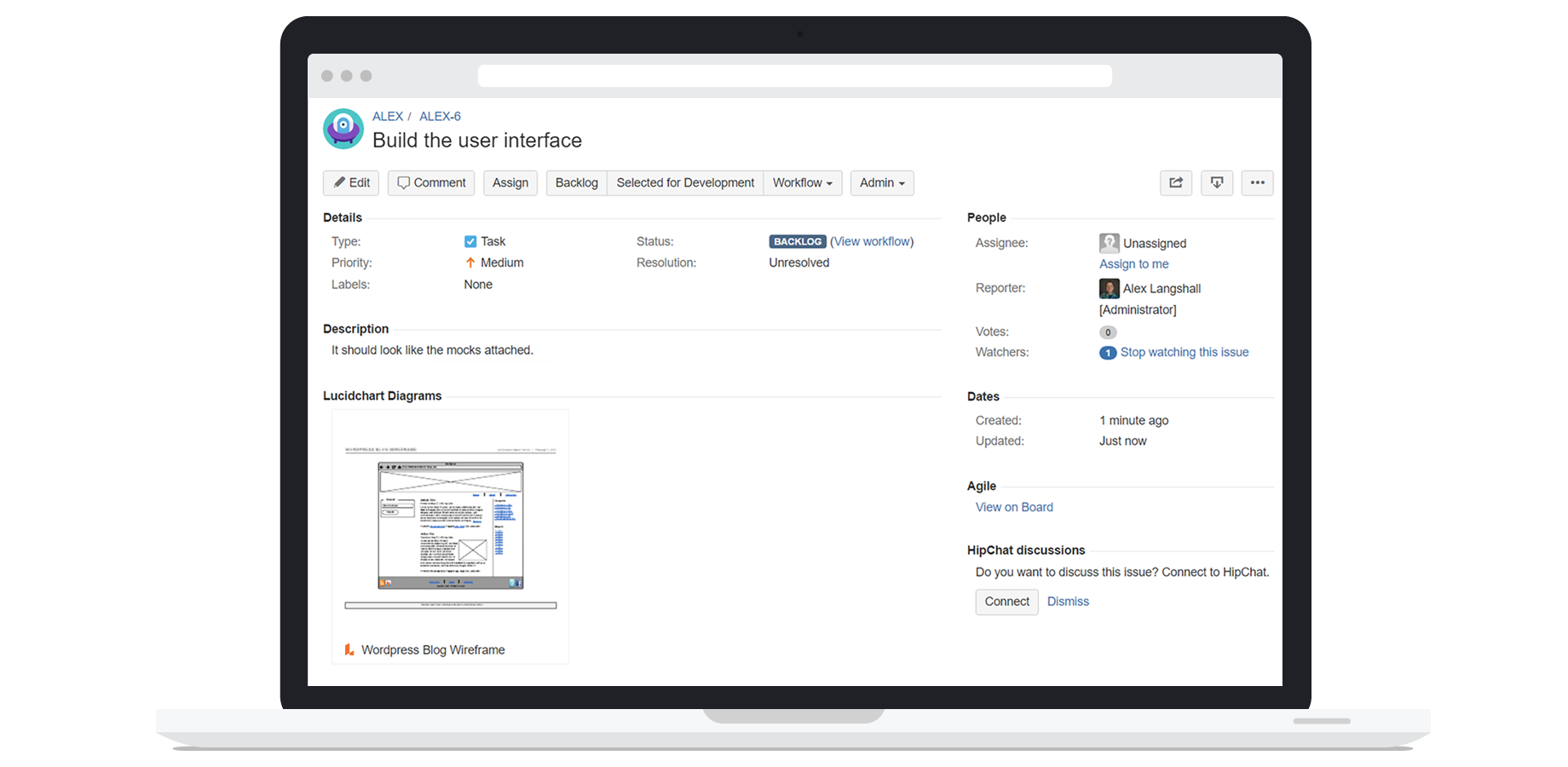Assign the issue to me
The image size is (1568, 767).
1133,264
